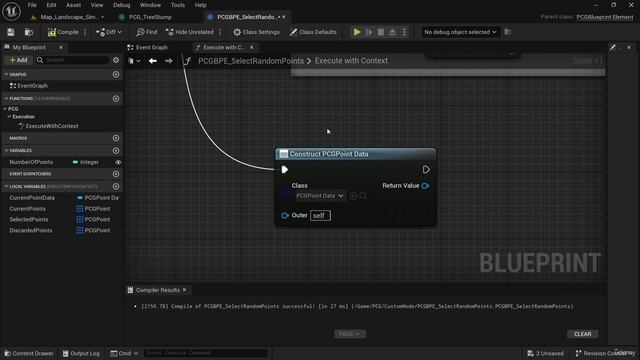
Task: Click icon next to debug object dropdown
Action: (x=508, y=32)
